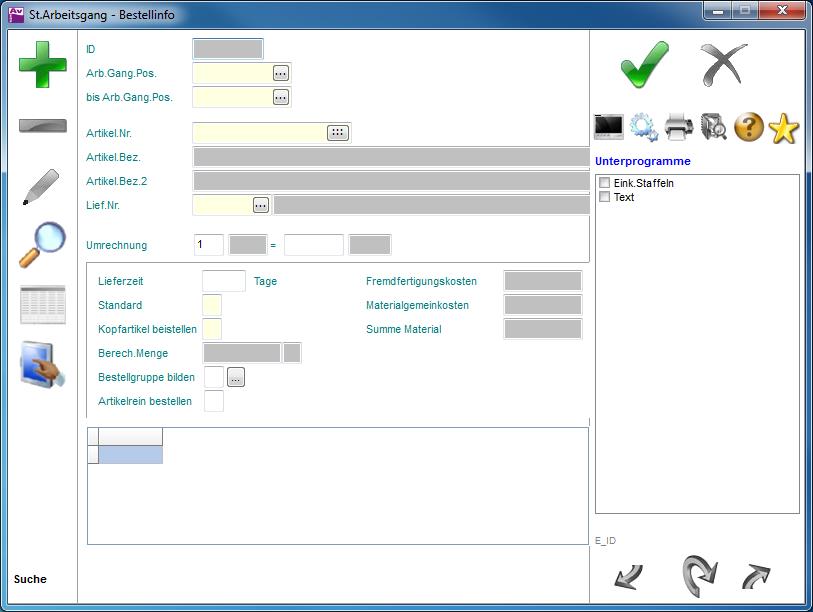Open lookup button beside Arb.Gang.Pos. field
The height and width of the screenshot is (612, 813).
pyautogui.click(x=280, y=73)
